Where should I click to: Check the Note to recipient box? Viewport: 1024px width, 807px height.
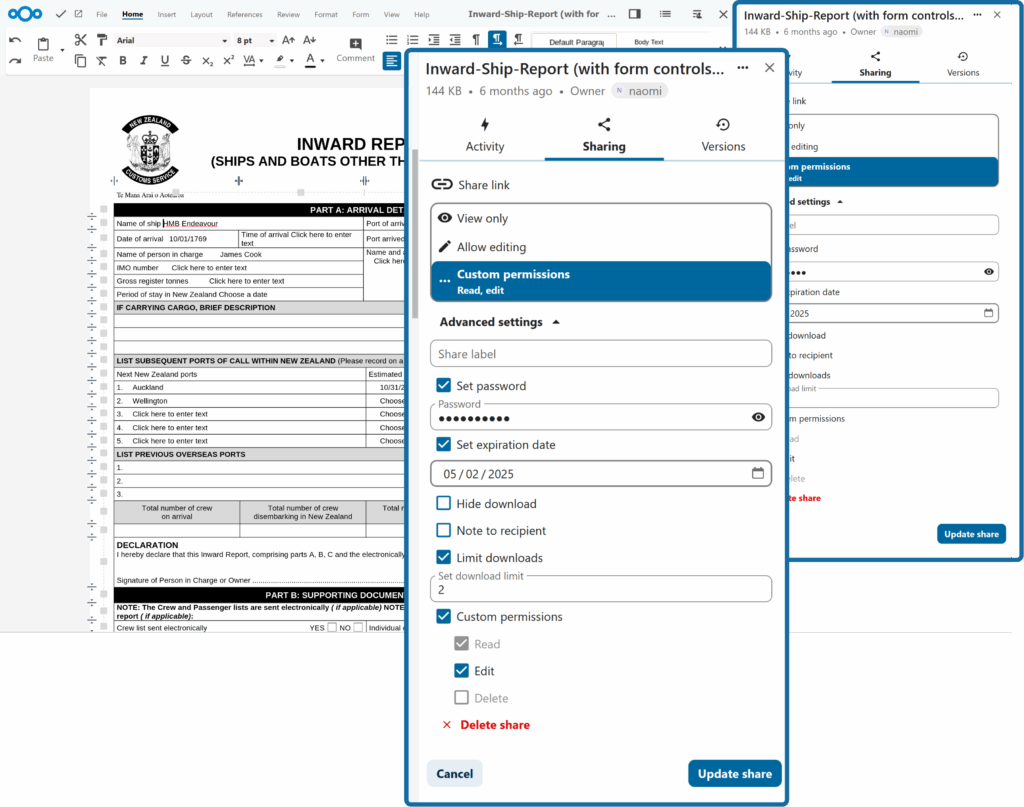444,531
